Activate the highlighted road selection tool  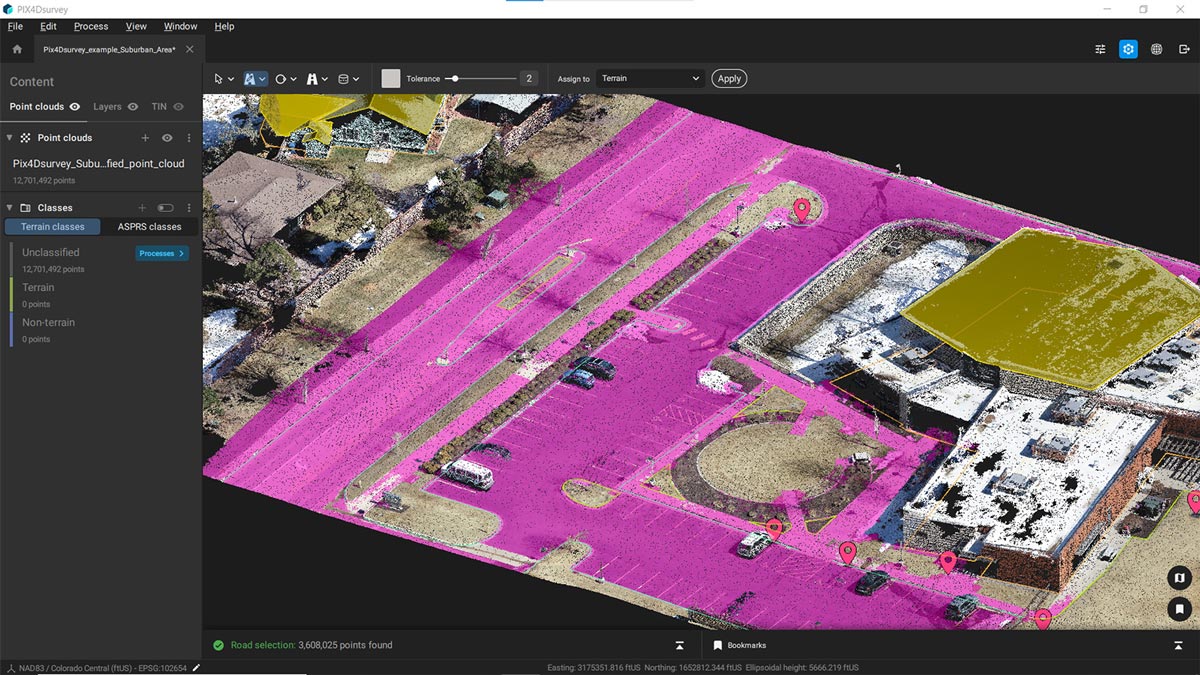click(250, 78)
